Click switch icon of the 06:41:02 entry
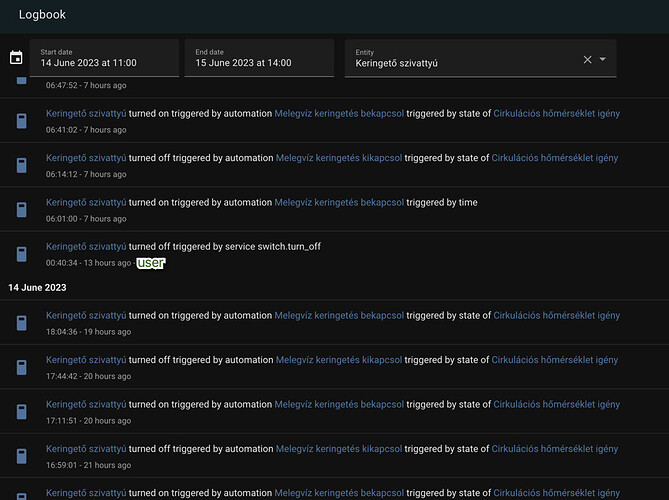The height and width of the screenshot is (500, 669). click(20, 121)
